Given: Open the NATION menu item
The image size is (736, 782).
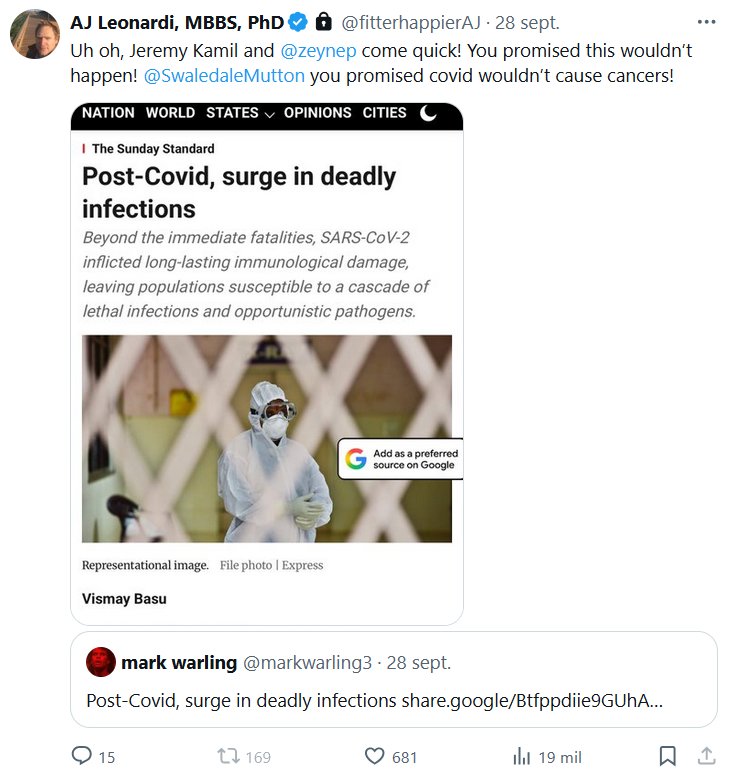Looking at the screenshot, I should (x=108, y=113).
